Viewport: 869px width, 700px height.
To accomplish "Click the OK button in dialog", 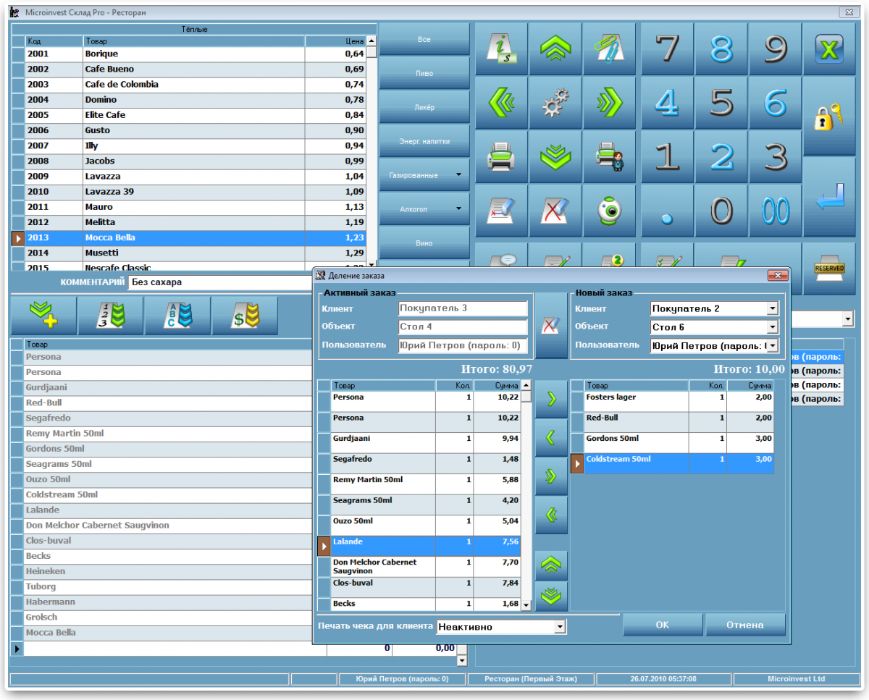I will tap(662, 625).
